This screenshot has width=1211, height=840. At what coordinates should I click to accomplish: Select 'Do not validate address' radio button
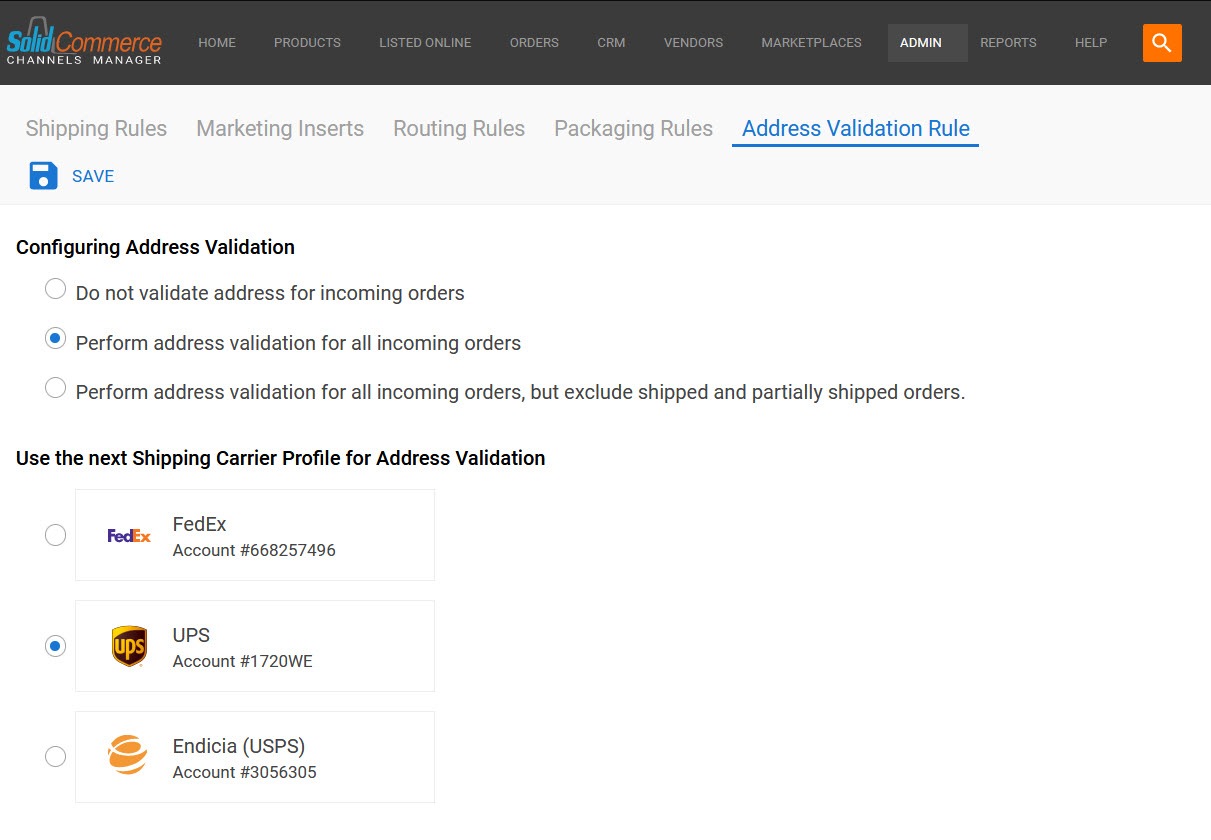pyautogui.click(x=56, y=290)
